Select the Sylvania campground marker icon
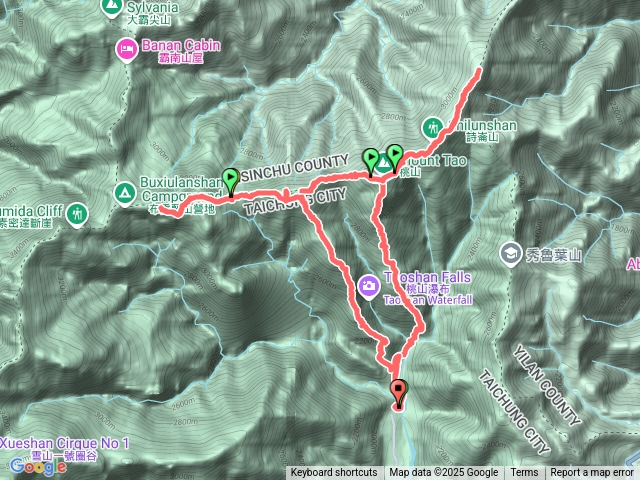640x480 pixels. tap(110, 6)
